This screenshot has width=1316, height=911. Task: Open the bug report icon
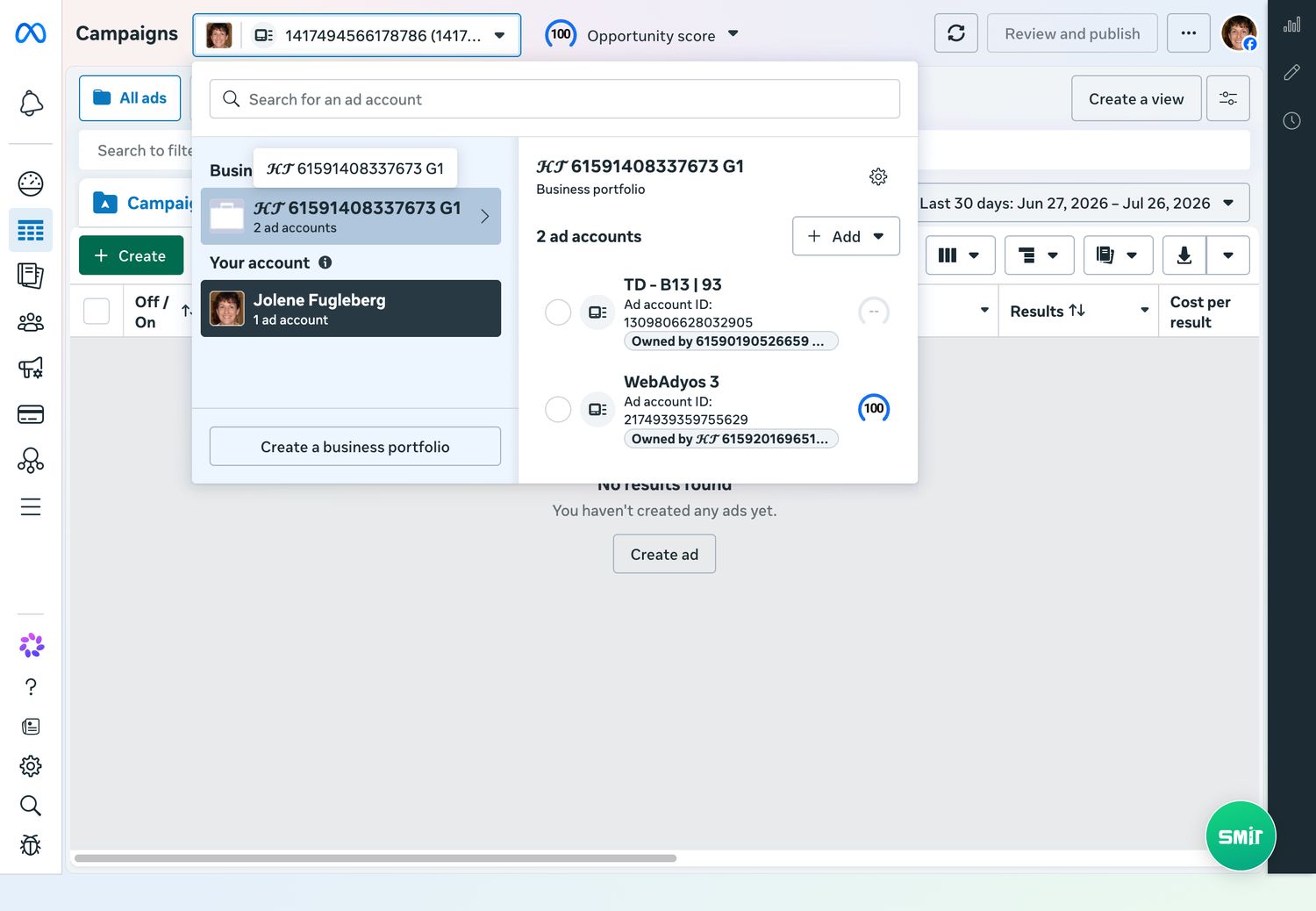coord(31,845)
